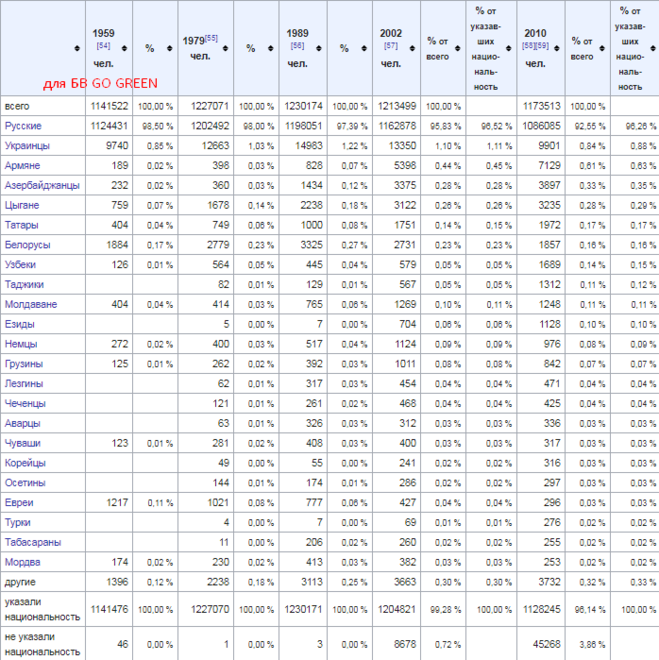The height and width of the screenshot is (660, 659).
Task: Select not-specified 2010 value 45268
Action: (547, 644)
